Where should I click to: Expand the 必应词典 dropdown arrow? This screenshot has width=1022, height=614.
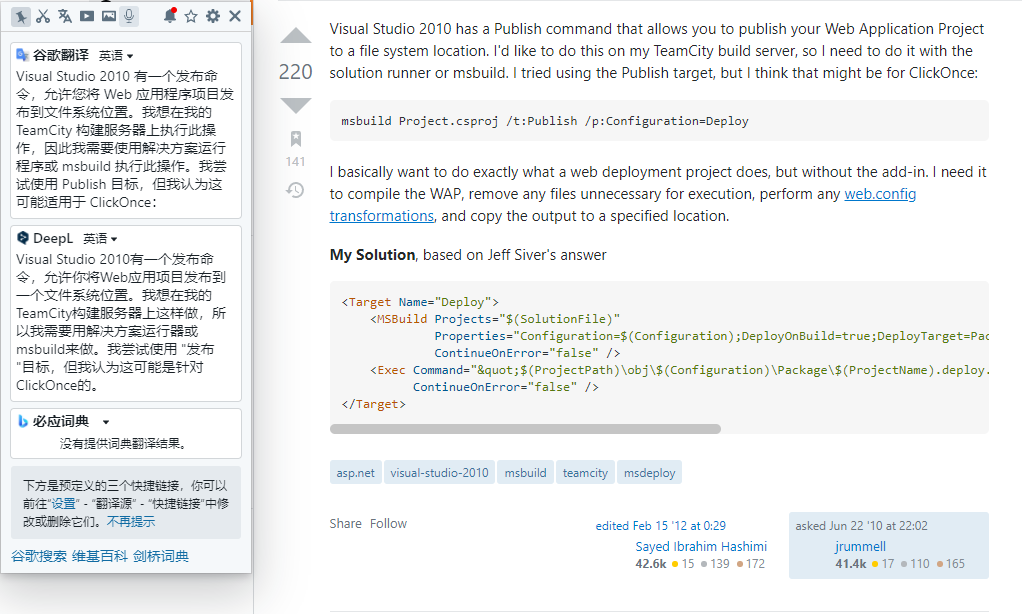106,422
